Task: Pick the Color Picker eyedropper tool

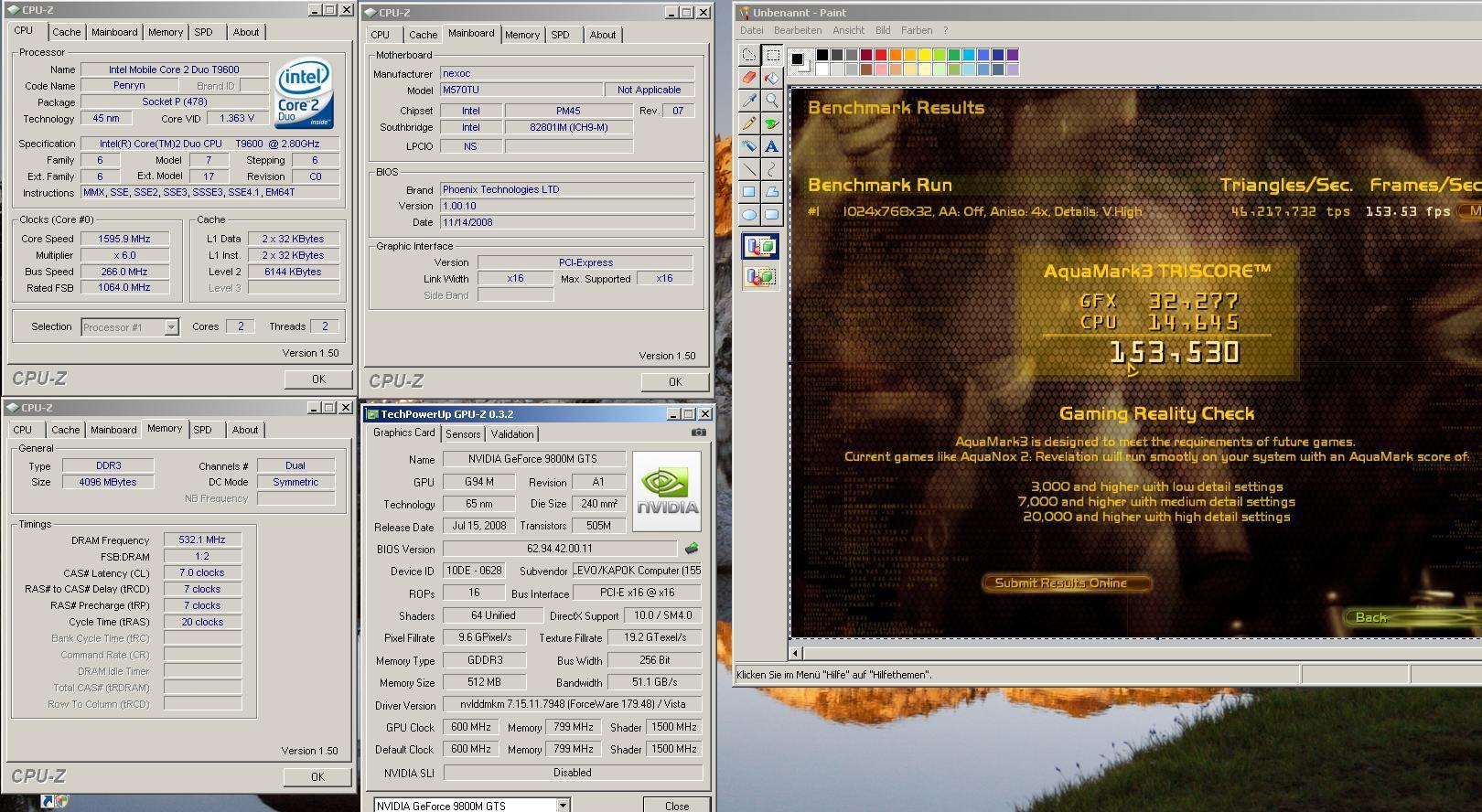Action: [x=749, y=101]
